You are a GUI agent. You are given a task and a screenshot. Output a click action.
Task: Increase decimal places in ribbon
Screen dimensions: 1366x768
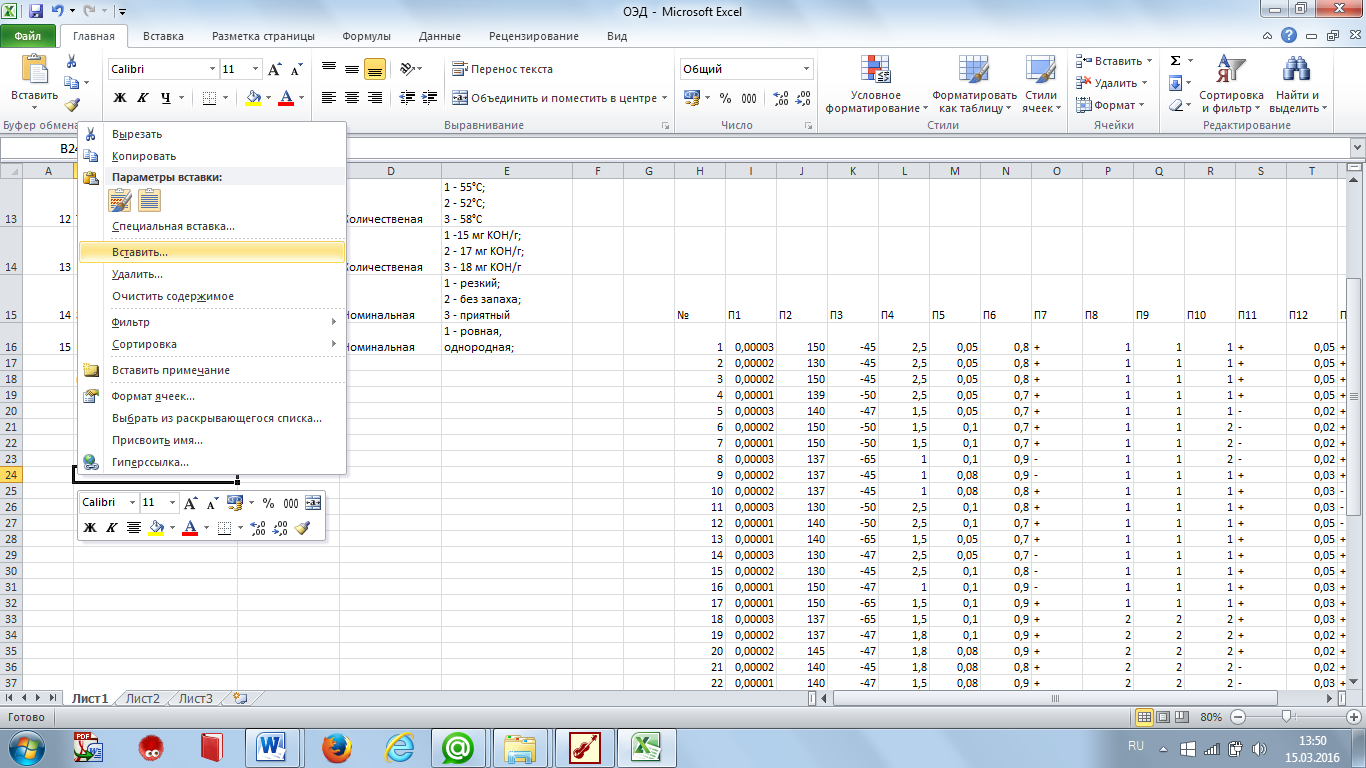tap(782, 98)
